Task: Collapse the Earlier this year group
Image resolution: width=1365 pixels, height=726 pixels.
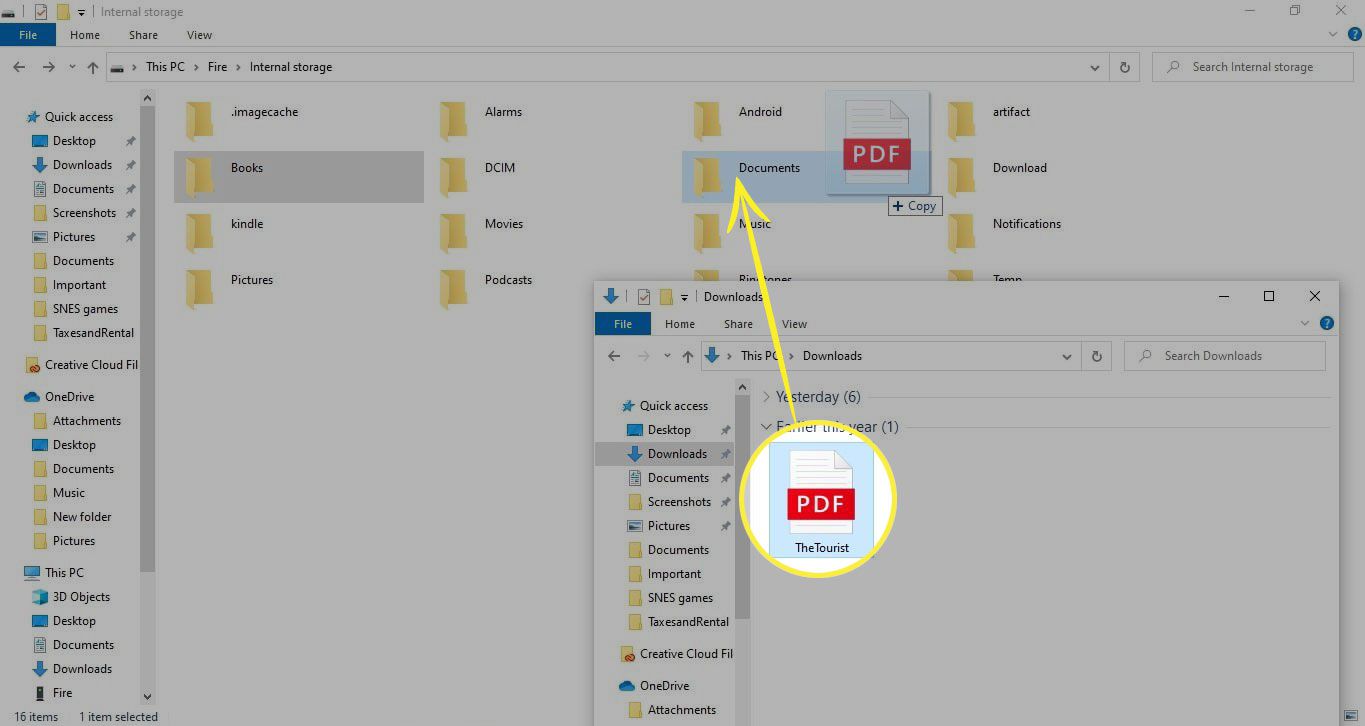Action: (x=766, y=427)
